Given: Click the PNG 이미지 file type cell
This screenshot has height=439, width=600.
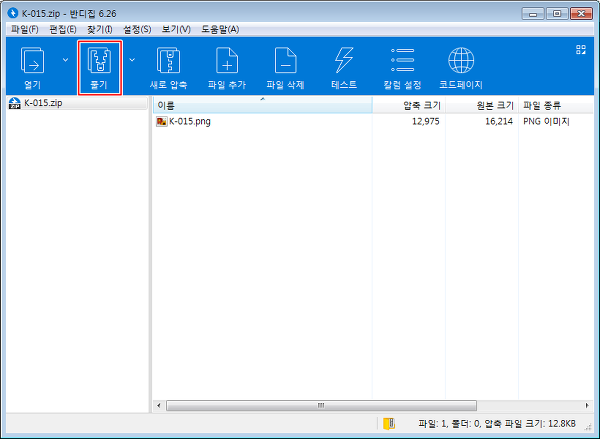Looking at the screenshot, I should coord(546,122).
